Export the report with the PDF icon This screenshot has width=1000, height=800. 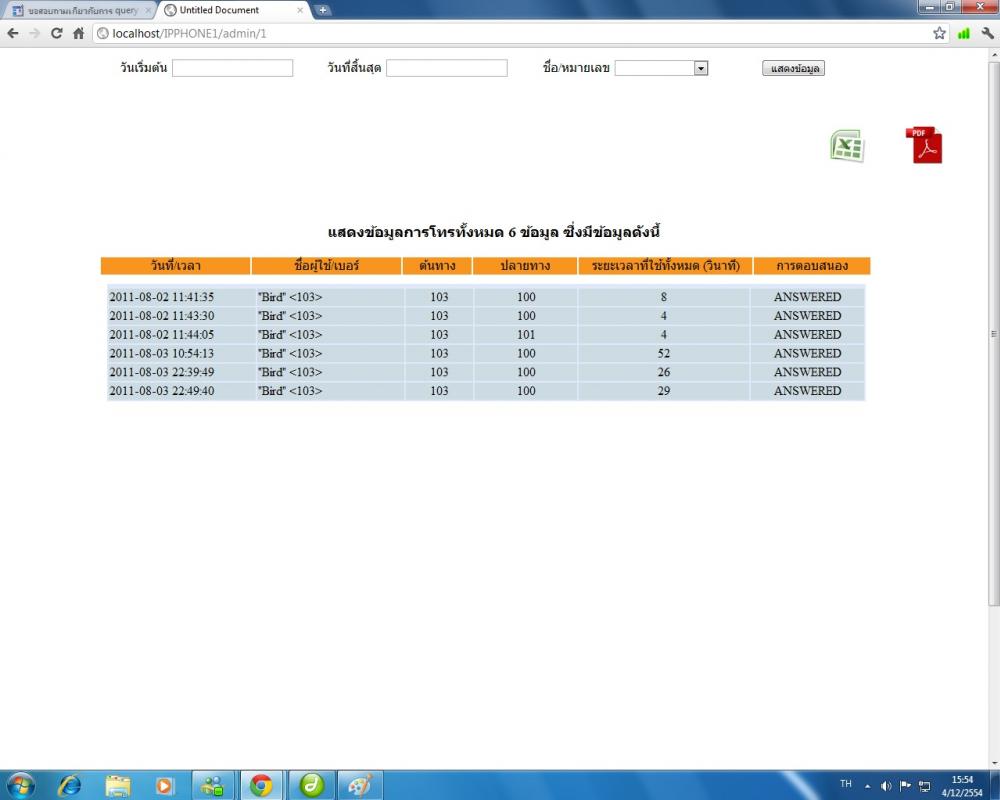click(x=924, y=145)
